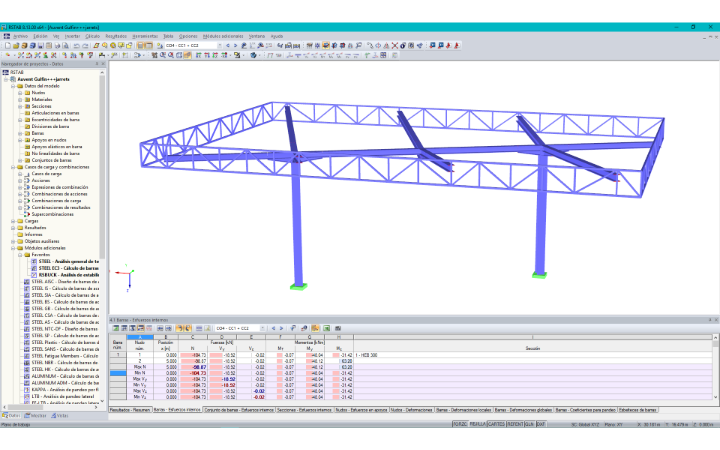Open the Herramientas menu
Viewport: 720px width, 450px height.
click(146, 36)
